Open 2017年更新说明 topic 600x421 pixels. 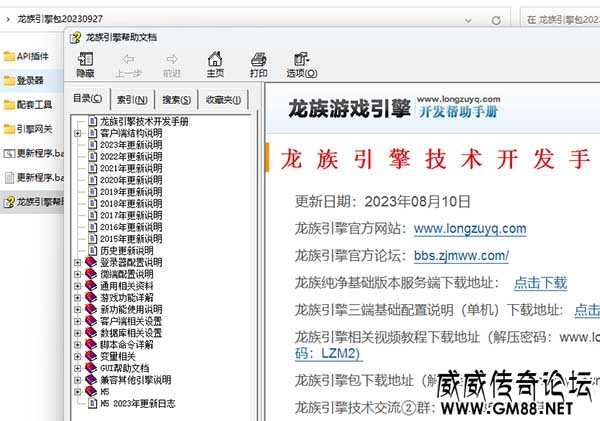[131, 215]
